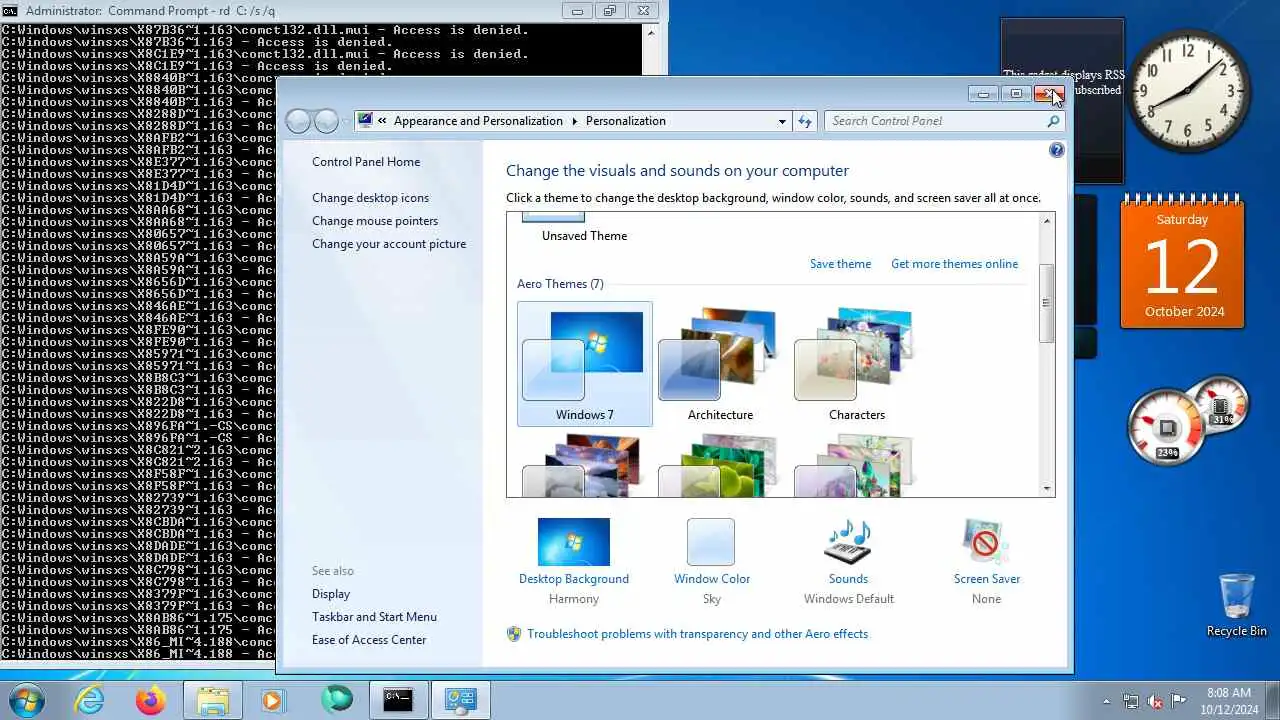This screenshot has height=720, width=1280.
Task: Click the Command Prompt title bar icon
Action: [10, 11]
